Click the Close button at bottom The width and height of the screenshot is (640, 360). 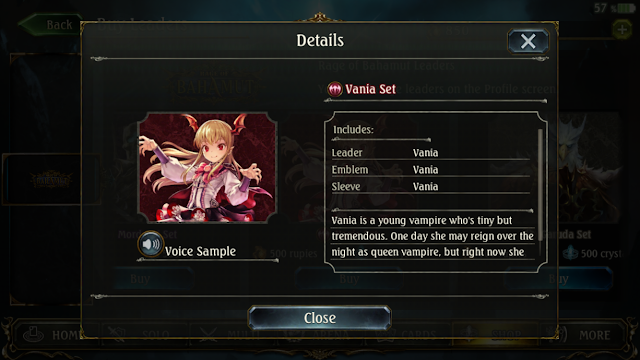pos(320,318)
